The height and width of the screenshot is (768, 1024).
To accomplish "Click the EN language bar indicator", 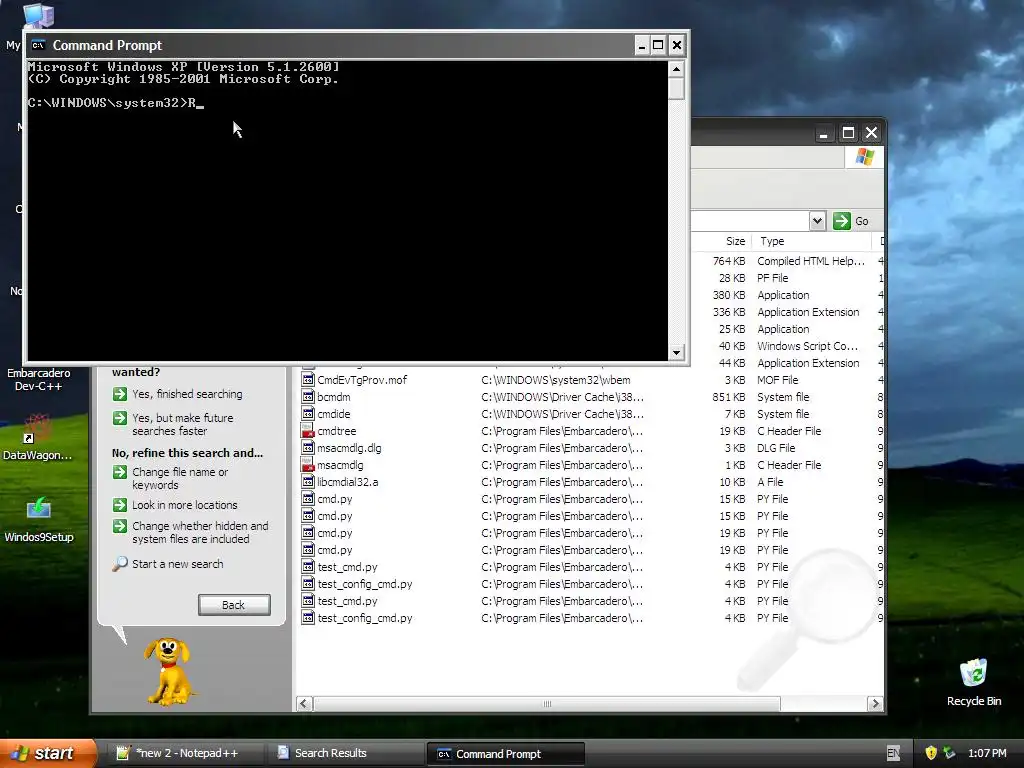I will pos(893,753).
